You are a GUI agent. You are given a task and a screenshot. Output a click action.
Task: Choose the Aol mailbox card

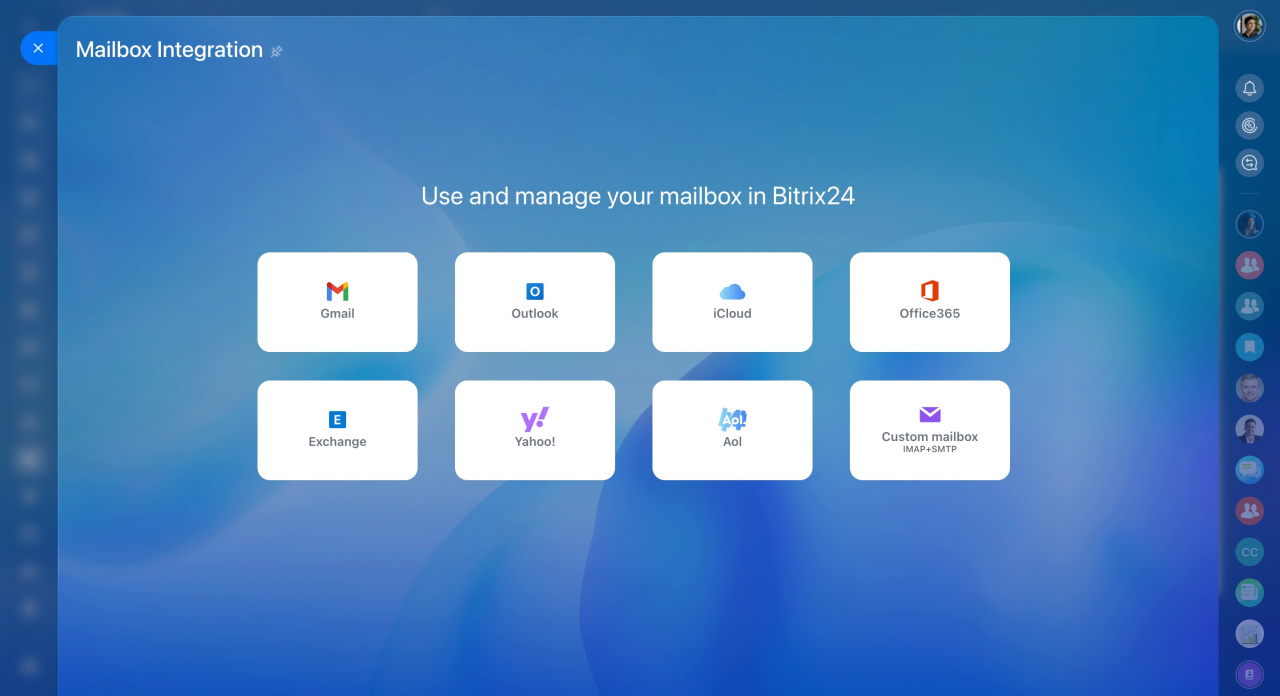[x=732, y=430]
